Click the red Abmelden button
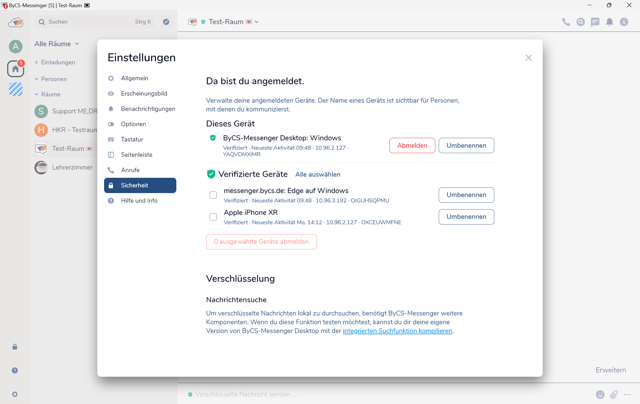The image size is (640, 404). [x=411, y=145]
